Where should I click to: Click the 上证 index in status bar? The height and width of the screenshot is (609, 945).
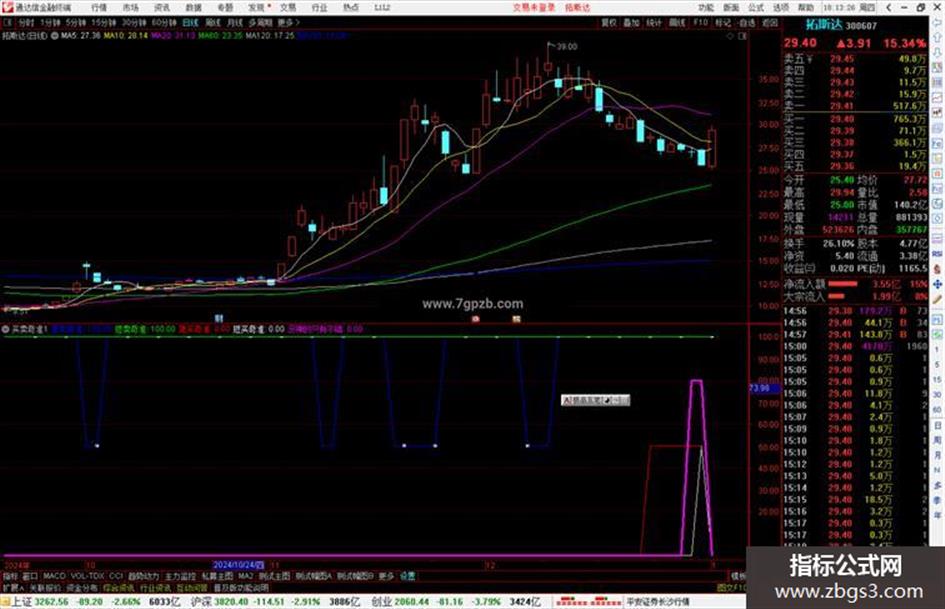pyautogui.click(x=22, y=602)
